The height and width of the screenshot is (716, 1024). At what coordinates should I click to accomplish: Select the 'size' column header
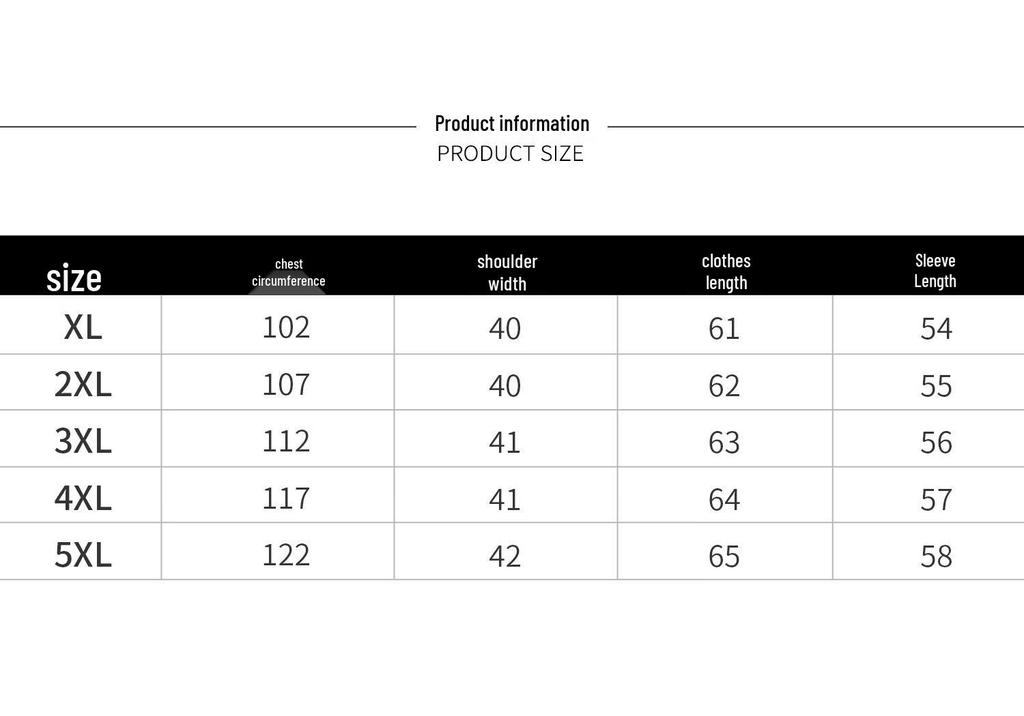(x=74, y=278)
